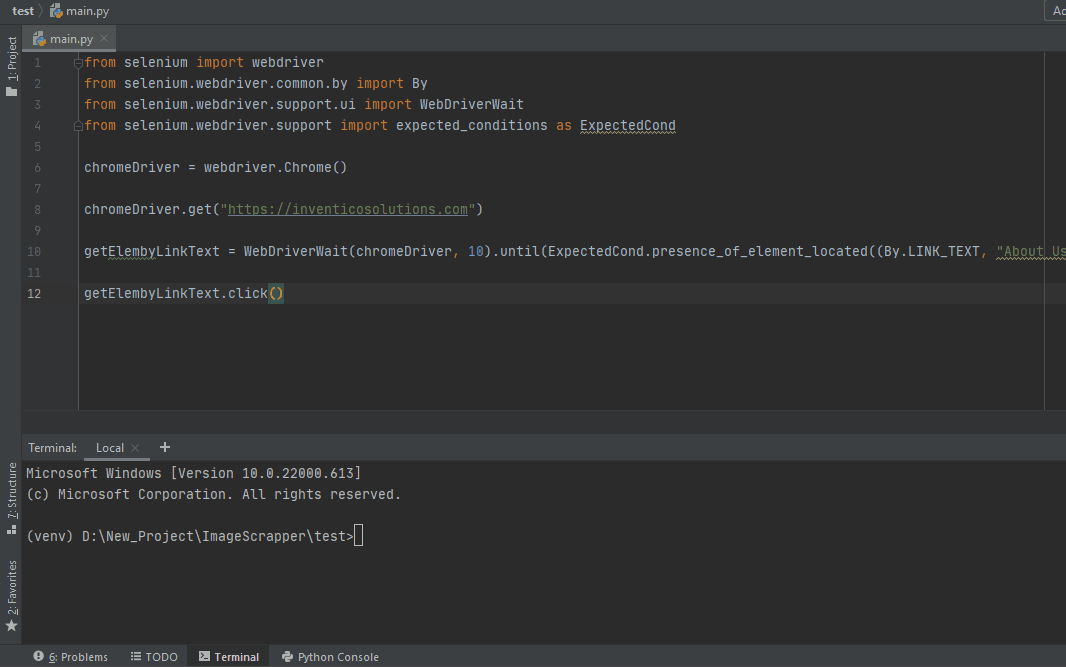This screenshot has height=667, width=1066.
Task: Start a new terminal session with the plus button
Action: coord(165,447)
